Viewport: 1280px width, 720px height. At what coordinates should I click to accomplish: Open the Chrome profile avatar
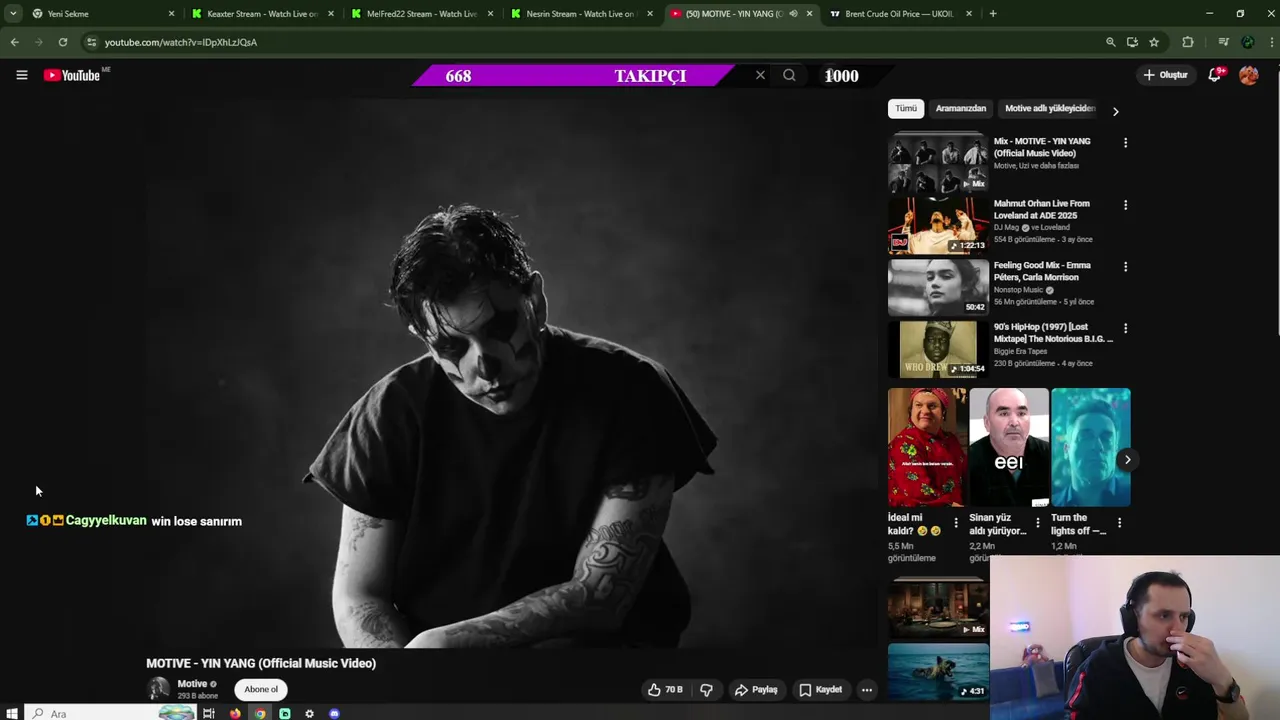[x=1247, y=42]
